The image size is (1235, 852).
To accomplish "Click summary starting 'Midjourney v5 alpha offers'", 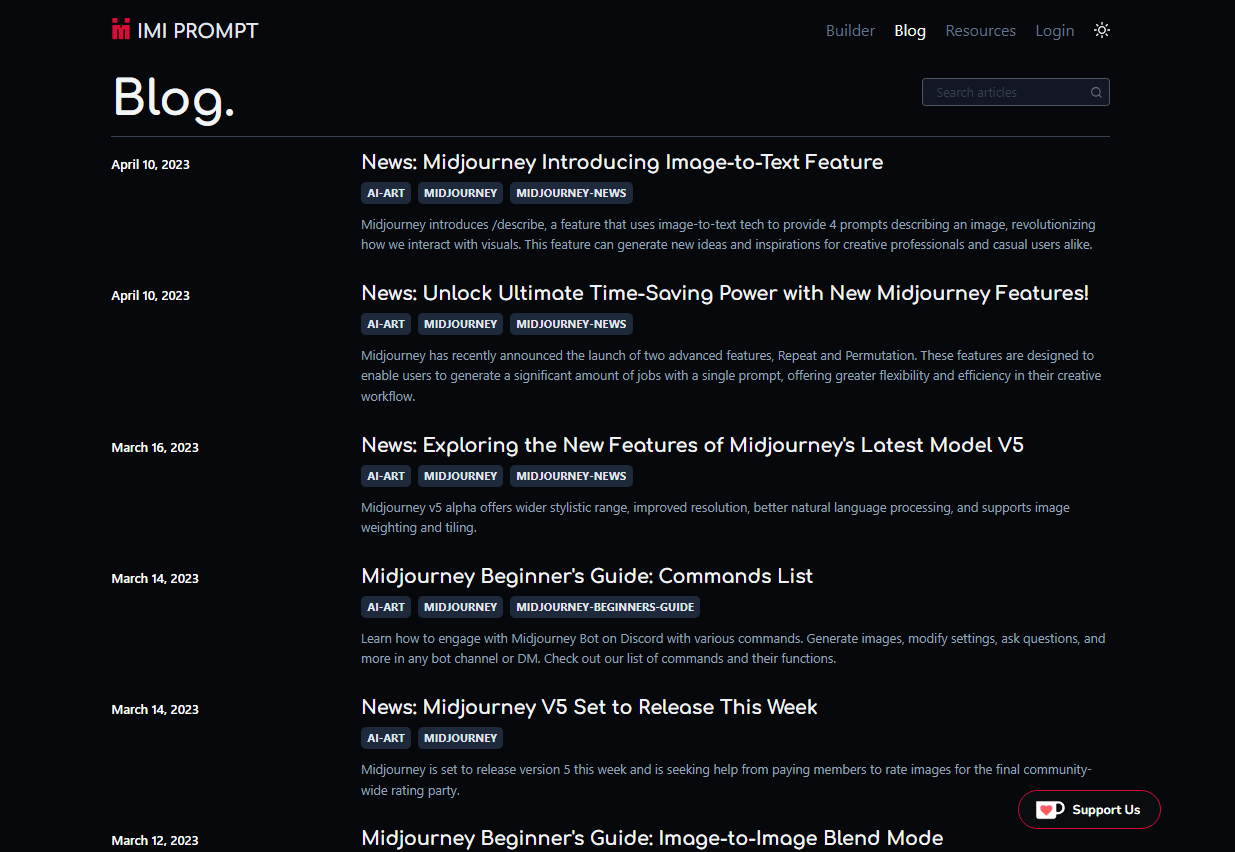I will pos(715,518).
